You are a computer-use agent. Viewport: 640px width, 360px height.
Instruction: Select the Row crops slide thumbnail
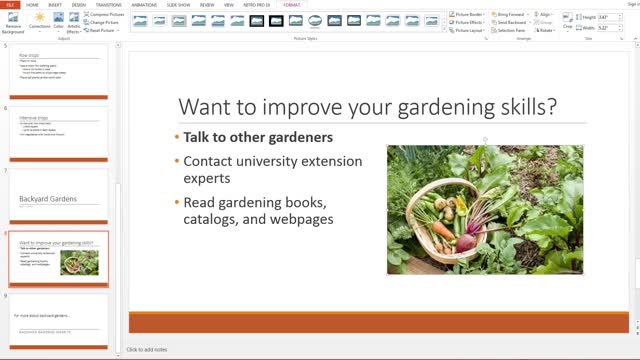pyautogui.click(x=58, y=71)
